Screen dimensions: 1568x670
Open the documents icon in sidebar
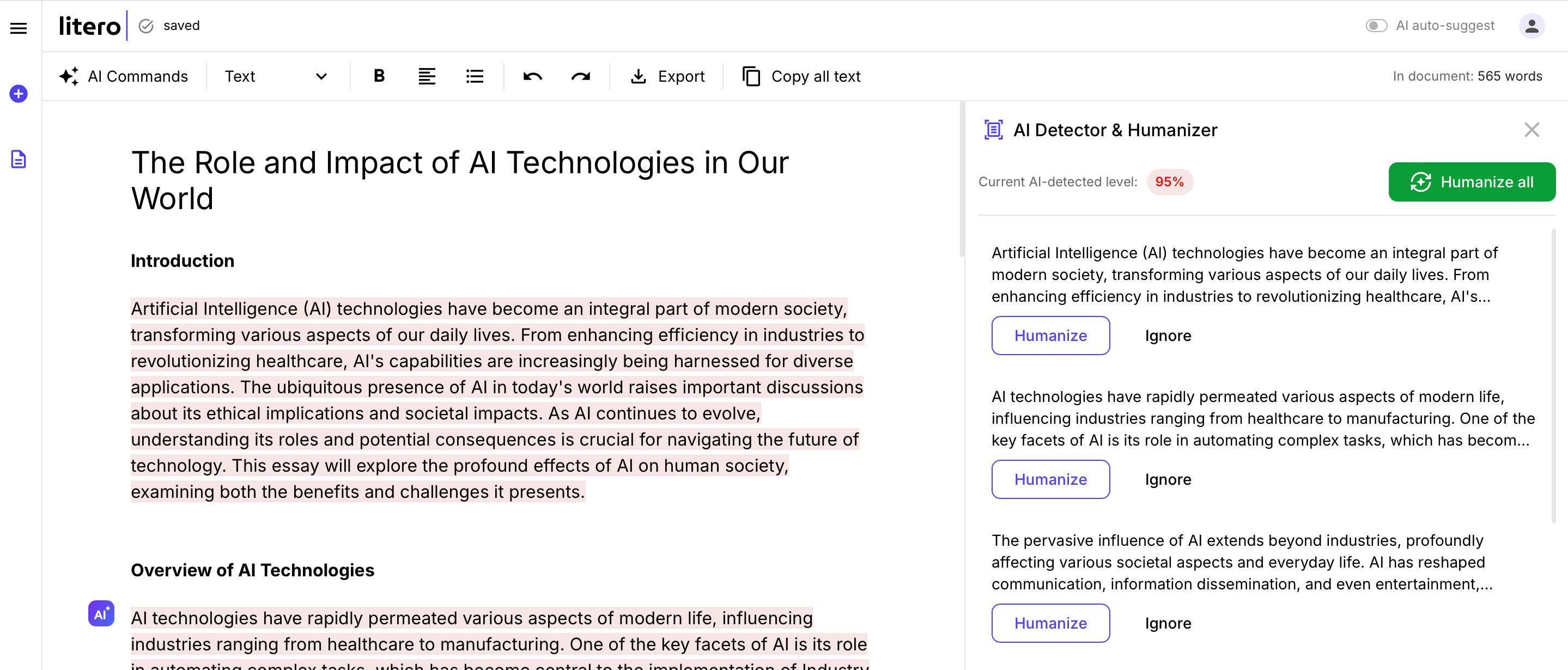(19, 160)
